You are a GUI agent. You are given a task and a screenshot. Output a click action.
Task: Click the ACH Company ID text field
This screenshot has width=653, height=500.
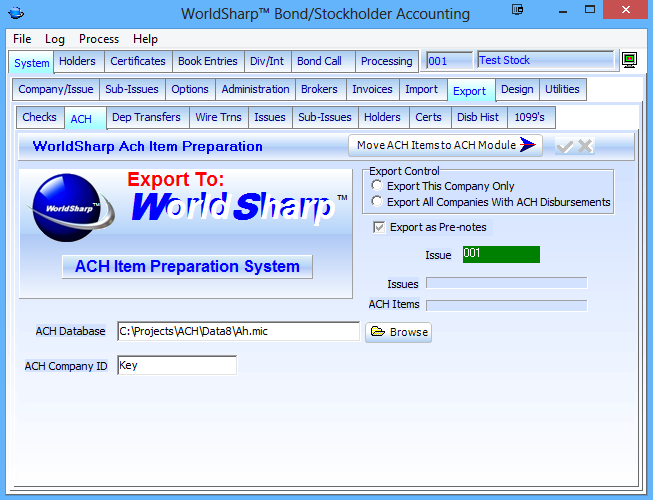coord(177,365)
